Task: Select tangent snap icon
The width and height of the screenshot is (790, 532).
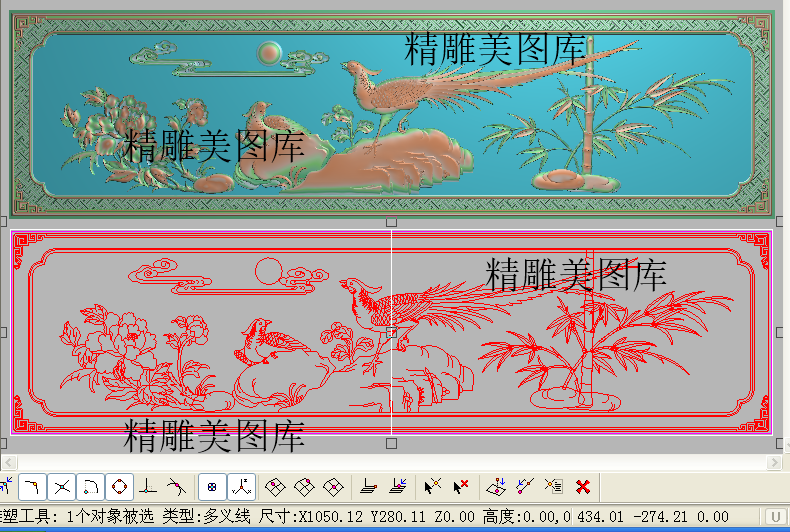Action: [x=176, y=487]
